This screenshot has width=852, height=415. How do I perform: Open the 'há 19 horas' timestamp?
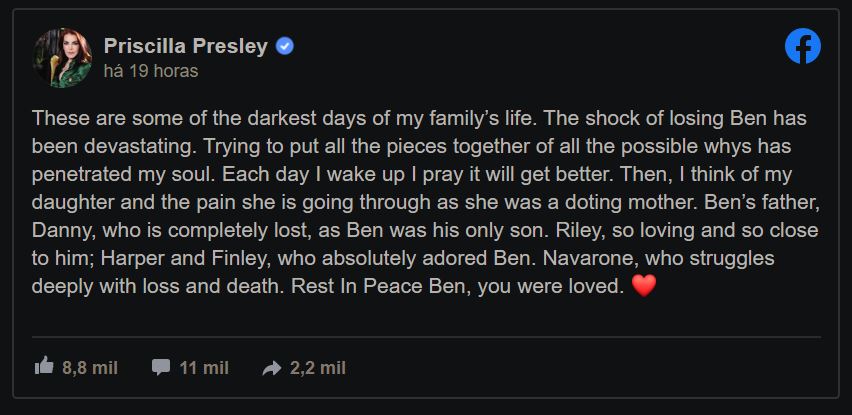(151, 71)
